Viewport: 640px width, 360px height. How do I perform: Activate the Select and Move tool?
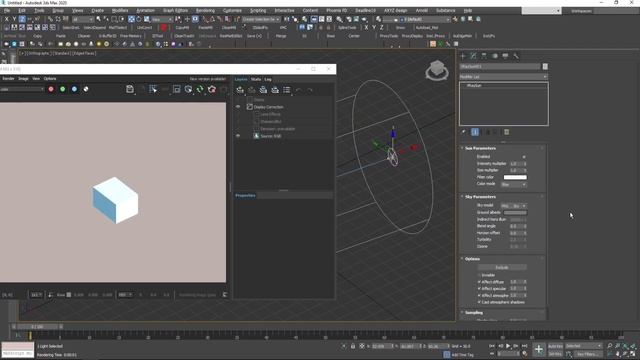tap(131, 19)
